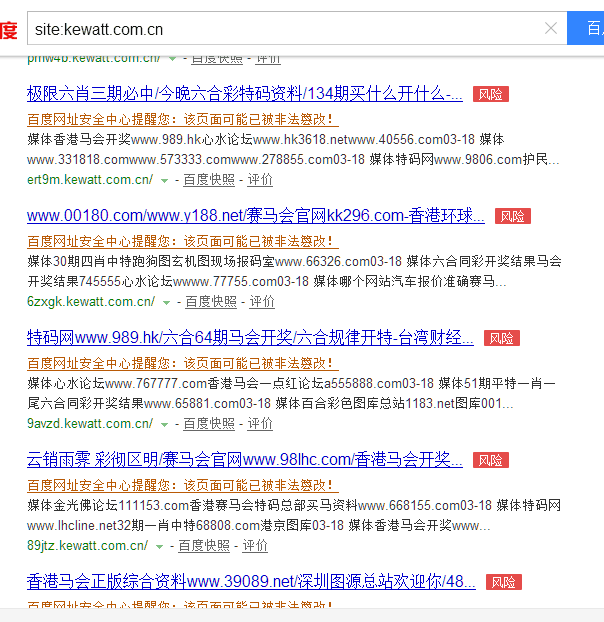Screen dimensions: 604x622
Task: Click 评价 beside the 6zxgk.kewatt.com.cn result
Action: pyautogui.click(x=262, y=302)
